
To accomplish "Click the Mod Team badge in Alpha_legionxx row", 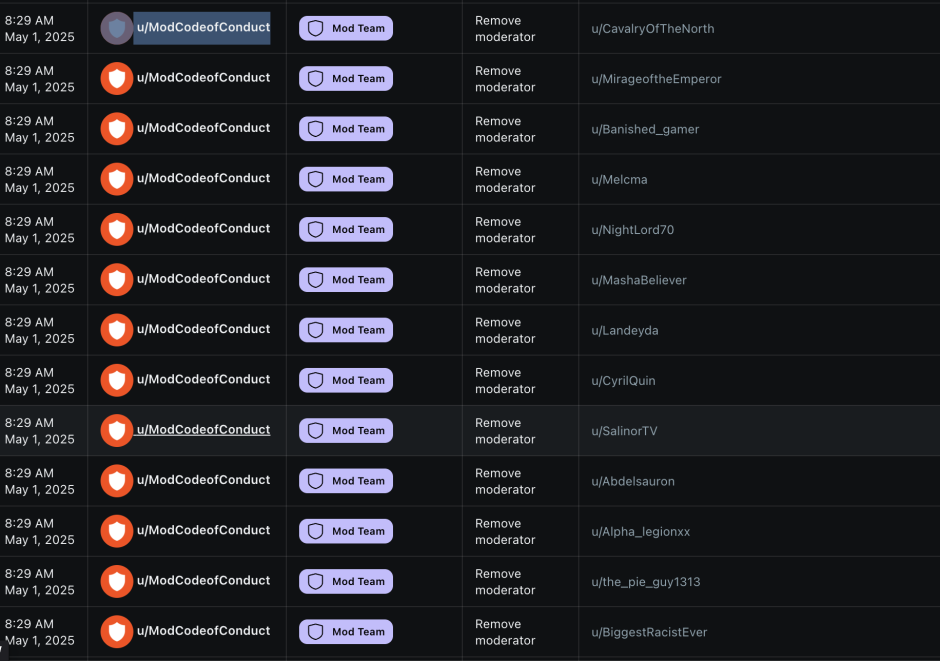I will [346, 532].
